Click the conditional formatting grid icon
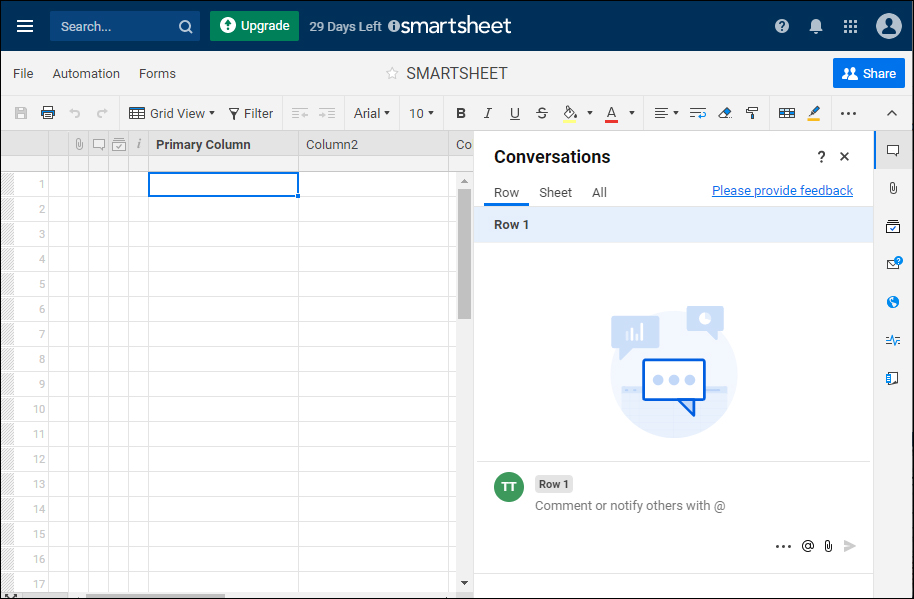Screen dimensions: 914x599 point(786,113)
